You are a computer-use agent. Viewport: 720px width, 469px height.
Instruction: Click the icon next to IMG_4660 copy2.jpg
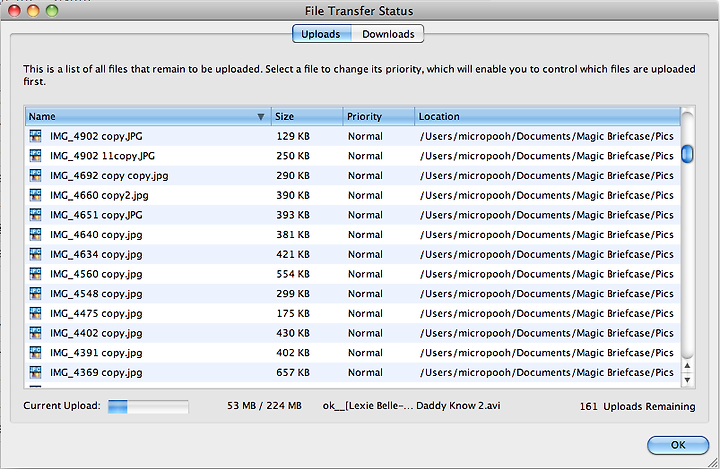(x=35, y=195)
